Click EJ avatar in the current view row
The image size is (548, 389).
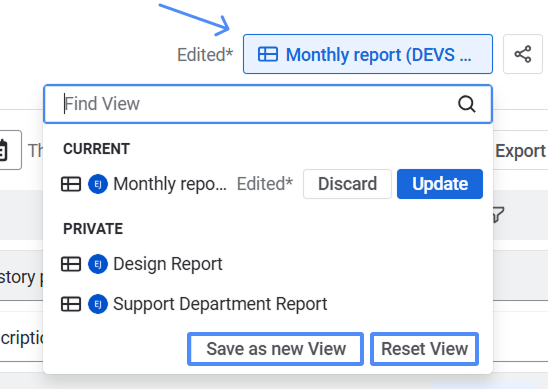coord(98,184)
